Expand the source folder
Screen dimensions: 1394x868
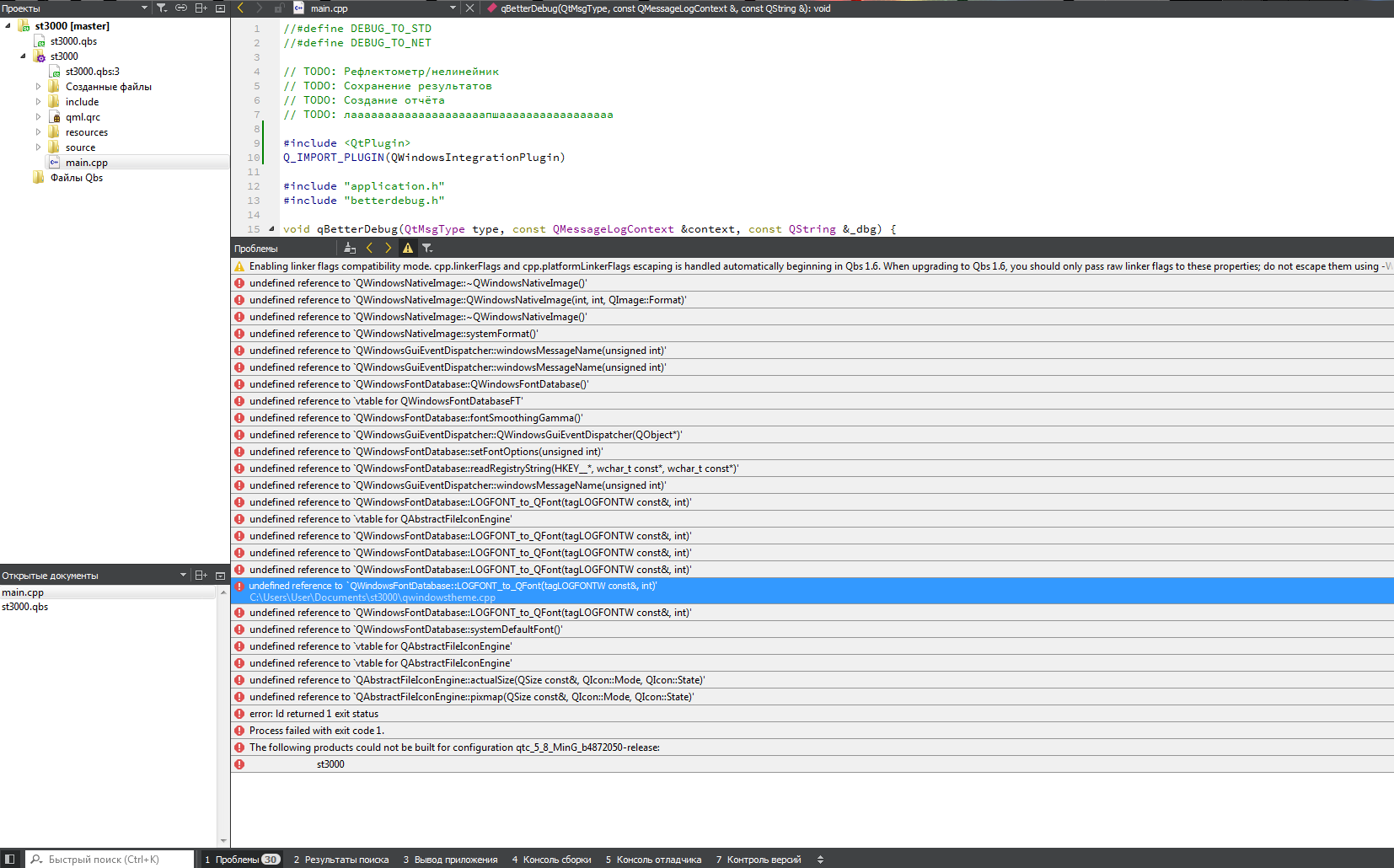(x=38, y=147)
